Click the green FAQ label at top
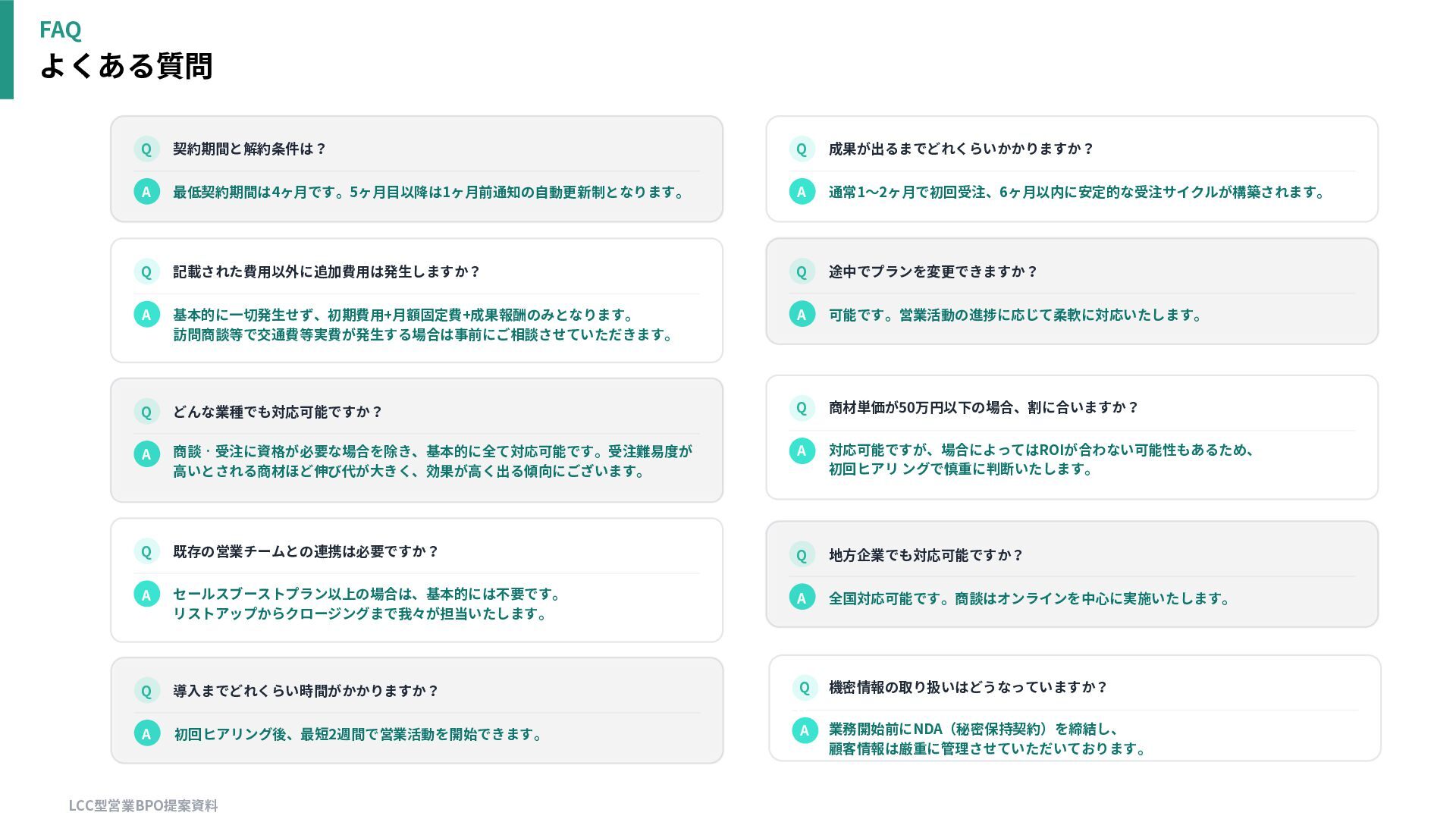 pos(60,30)
